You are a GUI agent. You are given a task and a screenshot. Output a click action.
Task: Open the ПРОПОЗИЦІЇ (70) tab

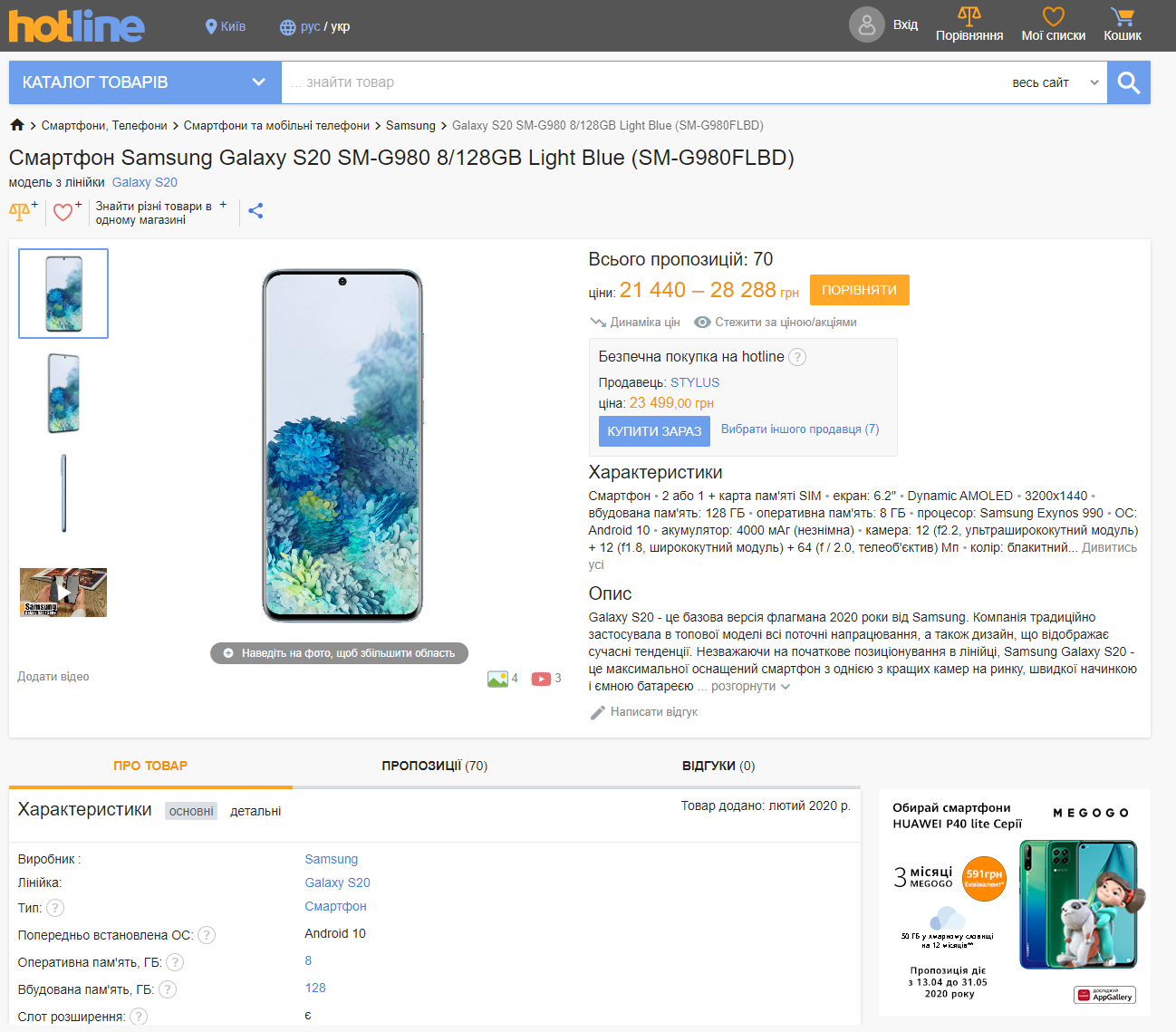click(435, 766)
